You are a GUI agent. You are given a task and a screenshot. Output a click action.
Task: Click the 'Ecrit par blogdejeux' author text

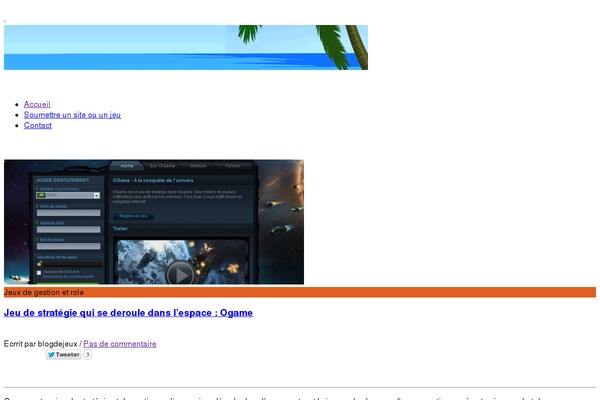(x=41, y=344)
